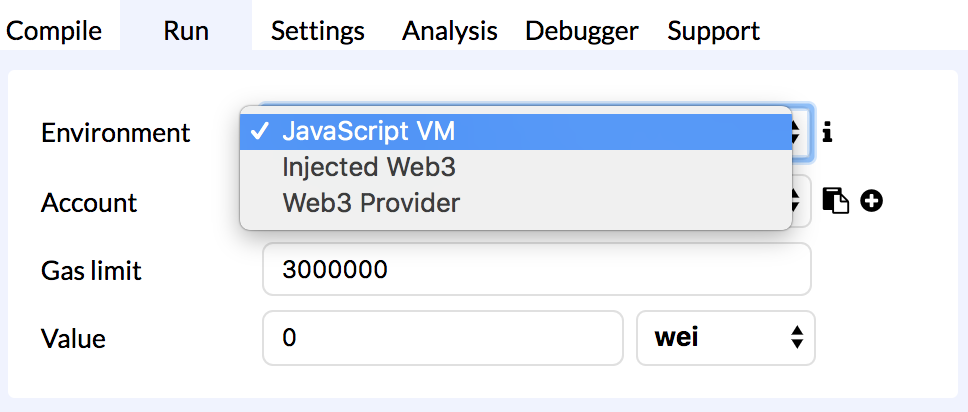Open the Analysis tab
This screenshot has width=968, height=412.
pyautogui.click(x=450, y=30)
